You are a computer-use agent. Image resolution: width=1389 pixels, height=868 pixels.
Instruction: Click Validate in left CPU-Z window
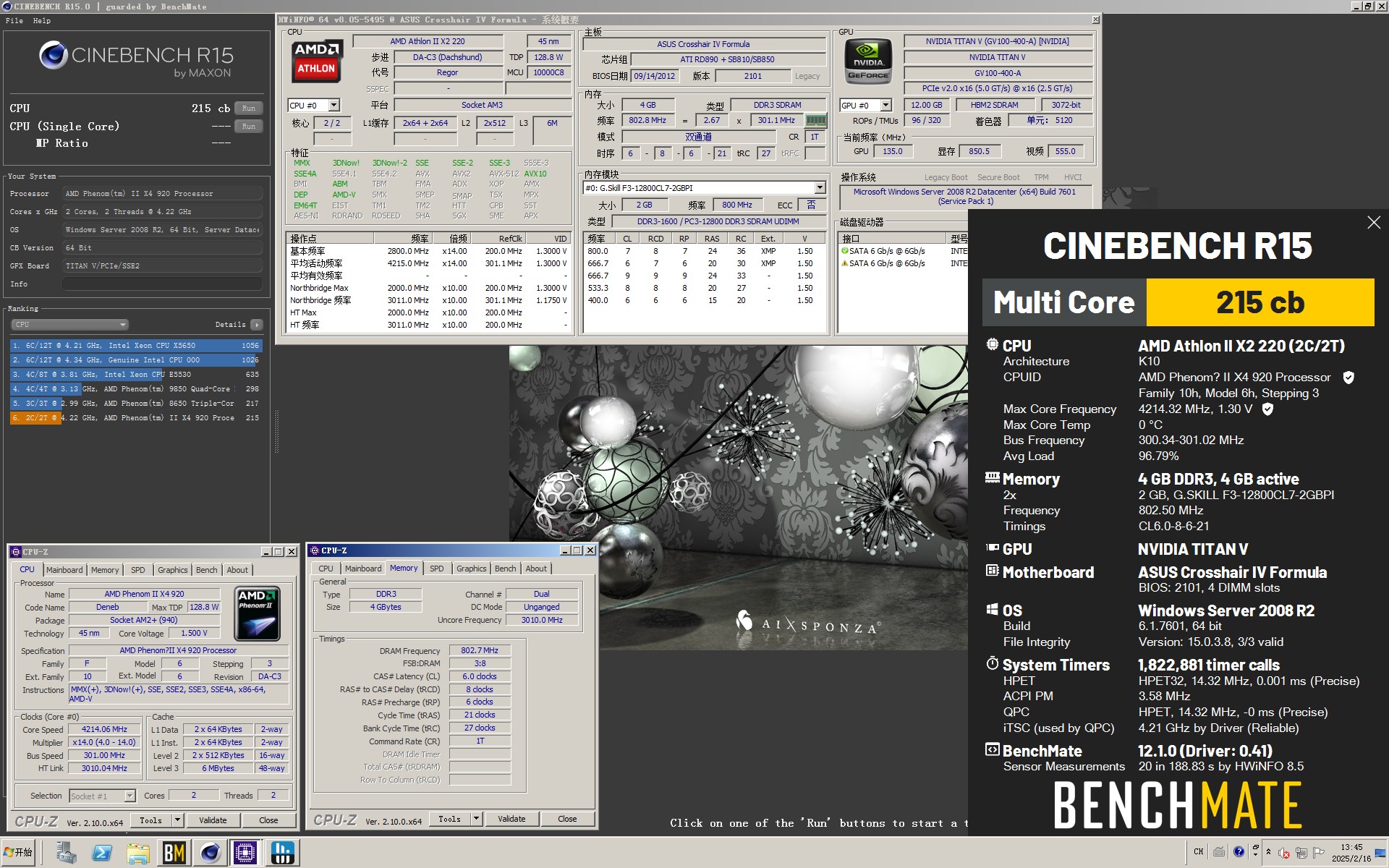[213, 820]
